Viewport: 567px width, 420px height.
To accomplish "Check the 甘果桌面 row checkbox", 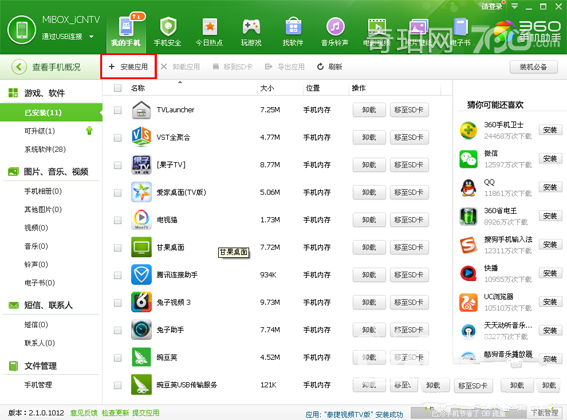I will pyautogui.click(x=118, y=247).
